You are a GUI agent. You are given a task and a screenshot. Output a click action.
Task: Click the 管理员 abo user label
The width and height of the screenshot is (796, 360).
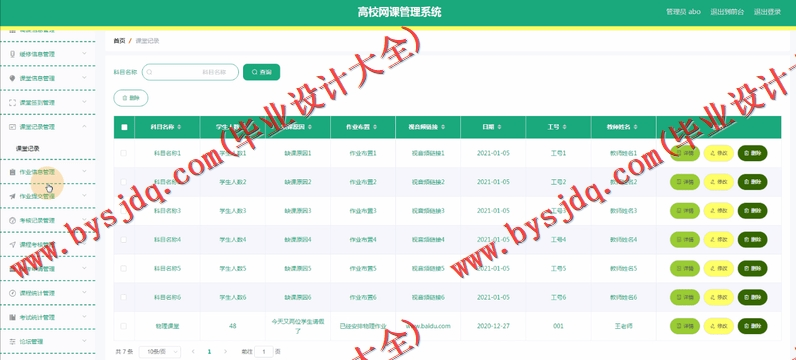pyautogui.click(x=683, y=12)
